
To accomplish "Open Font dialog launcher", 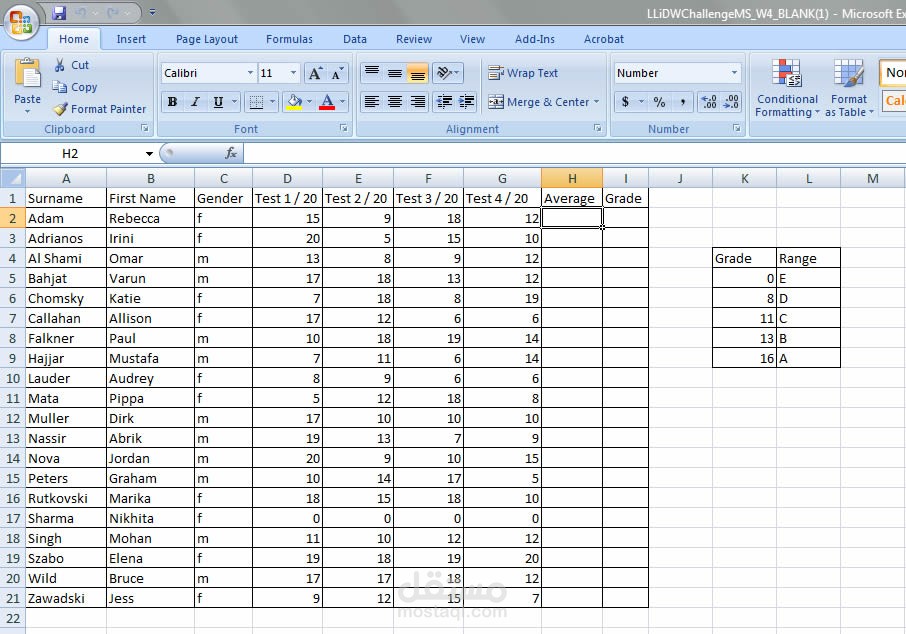I will [x=344, y=128].
